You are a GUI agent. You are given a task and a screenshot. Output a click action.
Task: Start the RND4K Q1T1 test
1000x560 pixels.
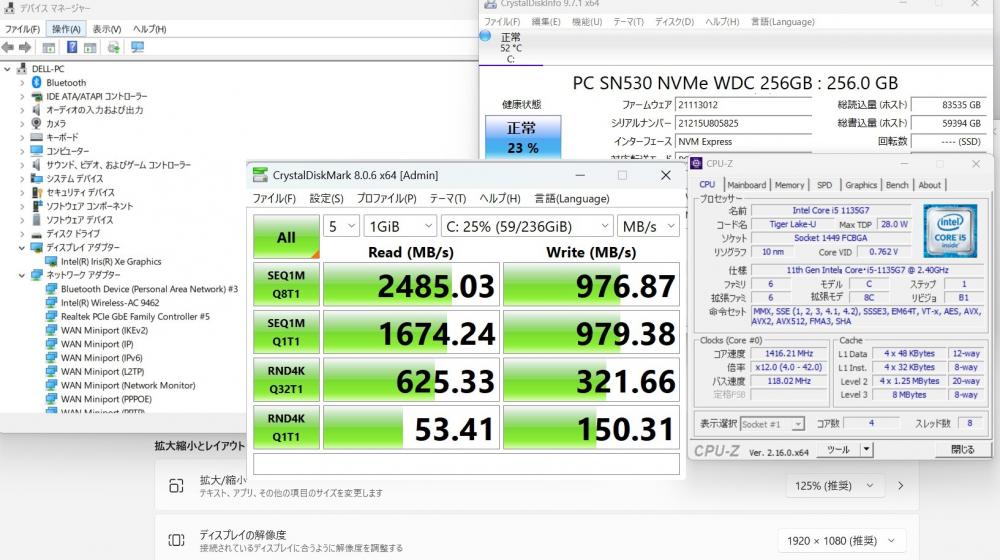coord(286,427)
